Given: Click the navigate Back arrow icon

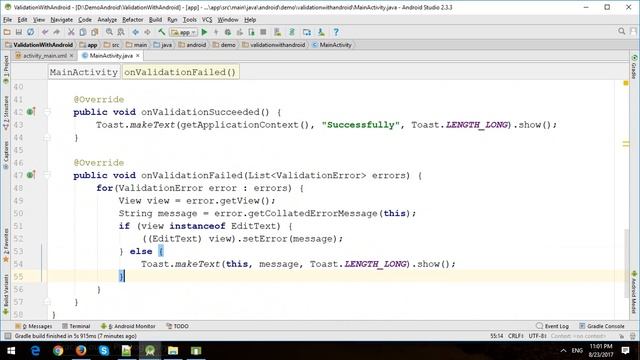Looking at the screenshot, I should [x=136, y=32].
